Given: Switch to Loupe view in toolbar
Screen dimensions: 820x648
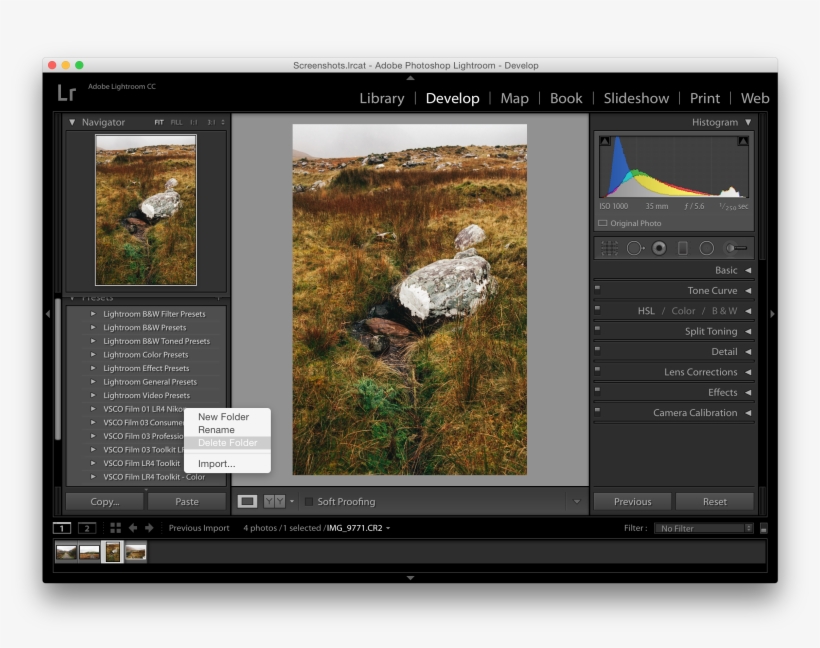Looking at the screenshot, I should point(247,501).
